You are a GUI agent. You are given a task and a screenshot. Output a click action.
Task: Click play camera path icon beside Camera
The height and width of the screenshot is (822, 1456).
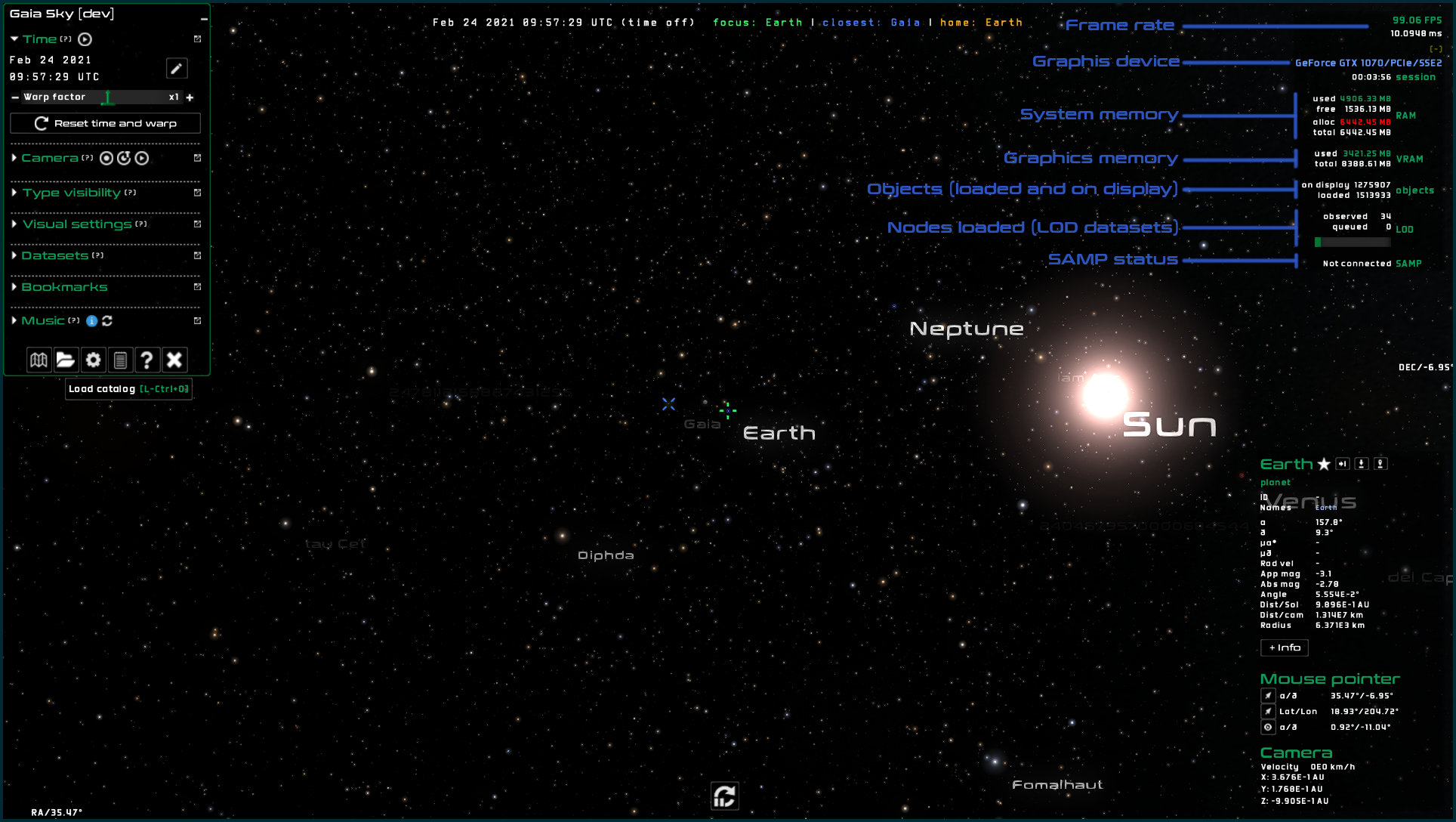pos(142,158)
